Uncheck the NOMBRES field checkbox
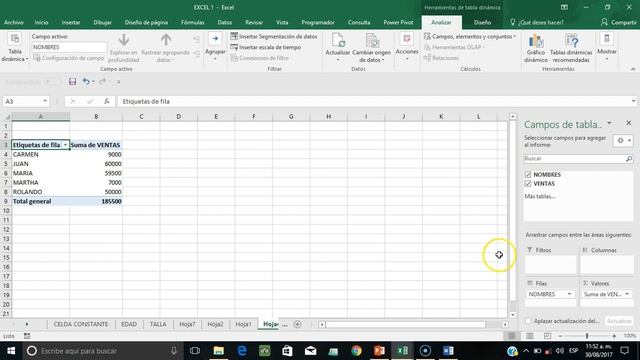The height and width of the screenshot is (360, 640). pos(528,174)
